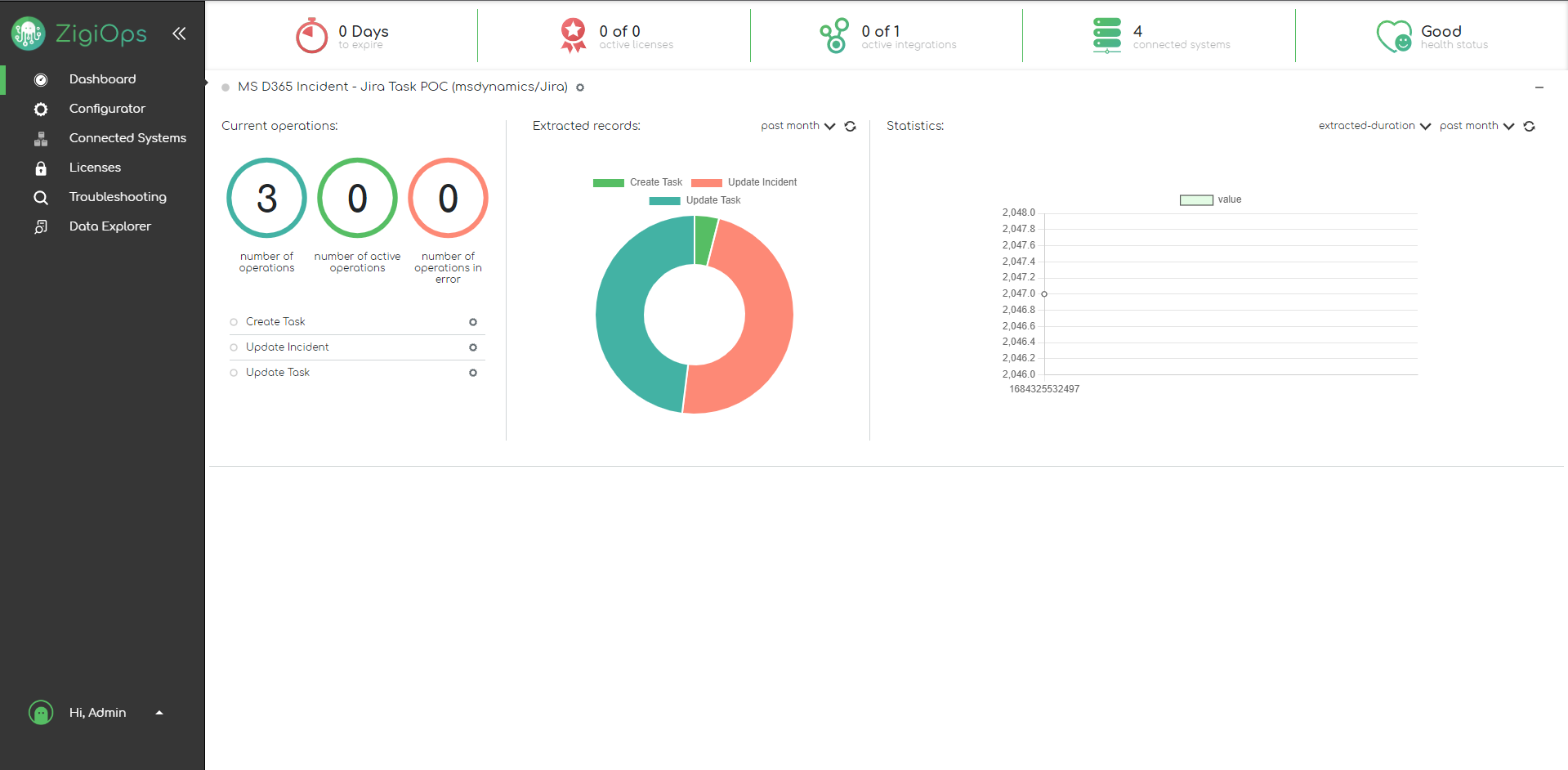The image size is (1568, 770).
Task: Open settings for the MS D365 Incident integration
Action: [580, 87]
